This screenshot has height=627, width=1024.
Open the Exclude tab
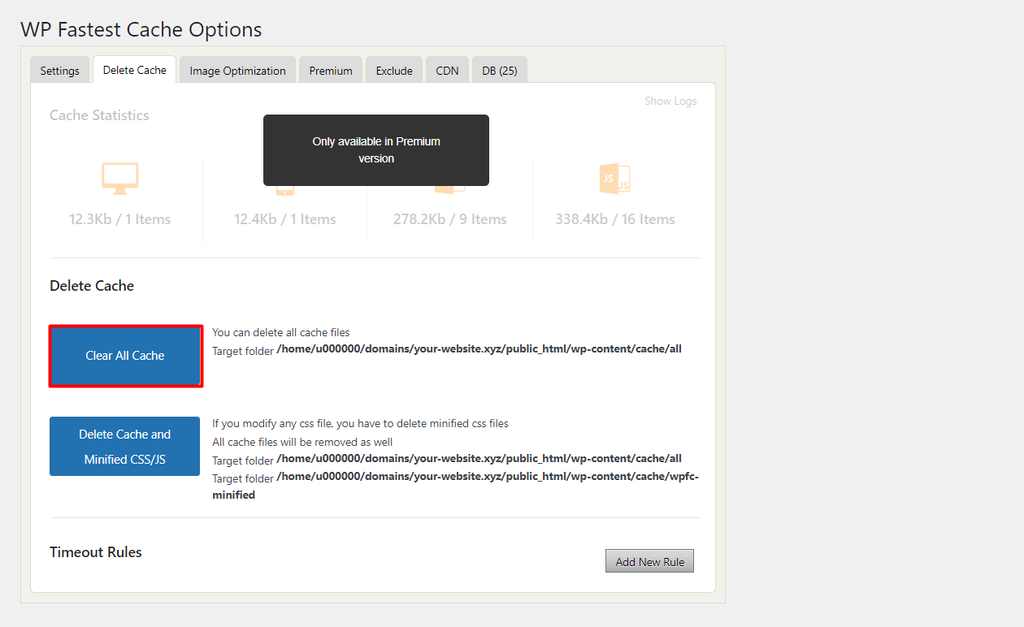pos(393,70)
